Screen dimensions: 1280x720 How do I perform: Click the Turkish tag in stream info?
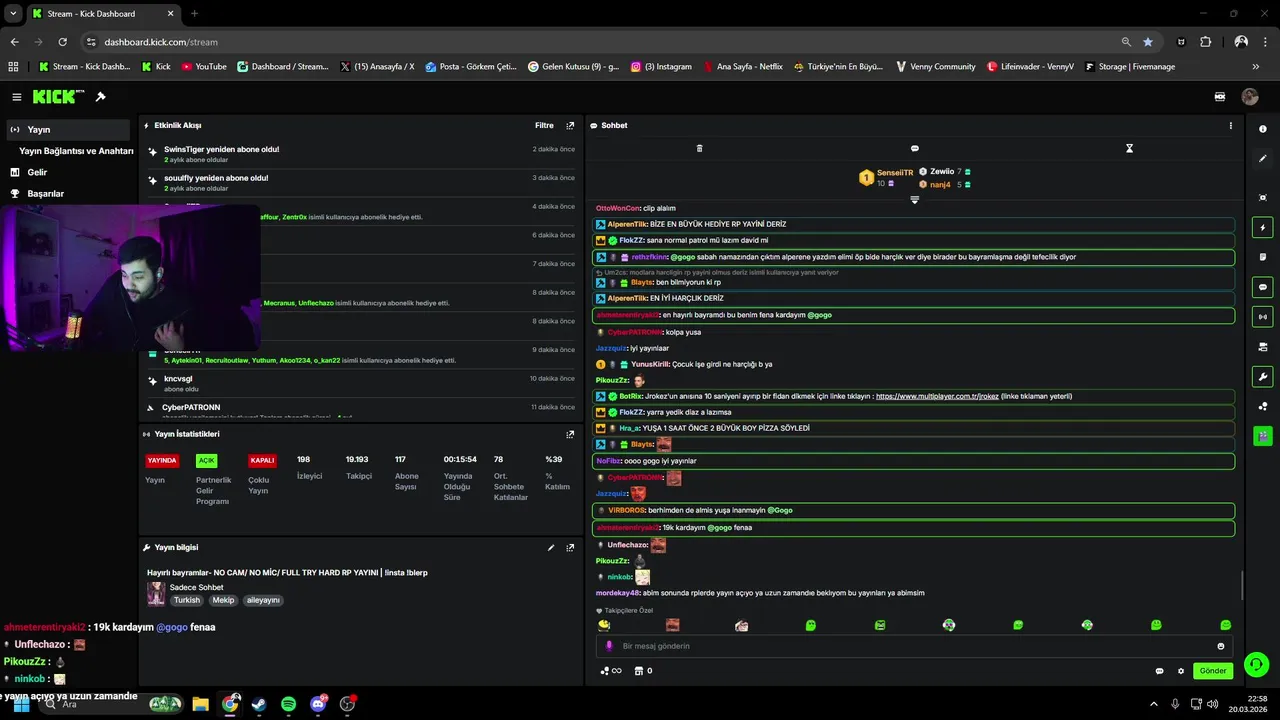tap(187, 600)
